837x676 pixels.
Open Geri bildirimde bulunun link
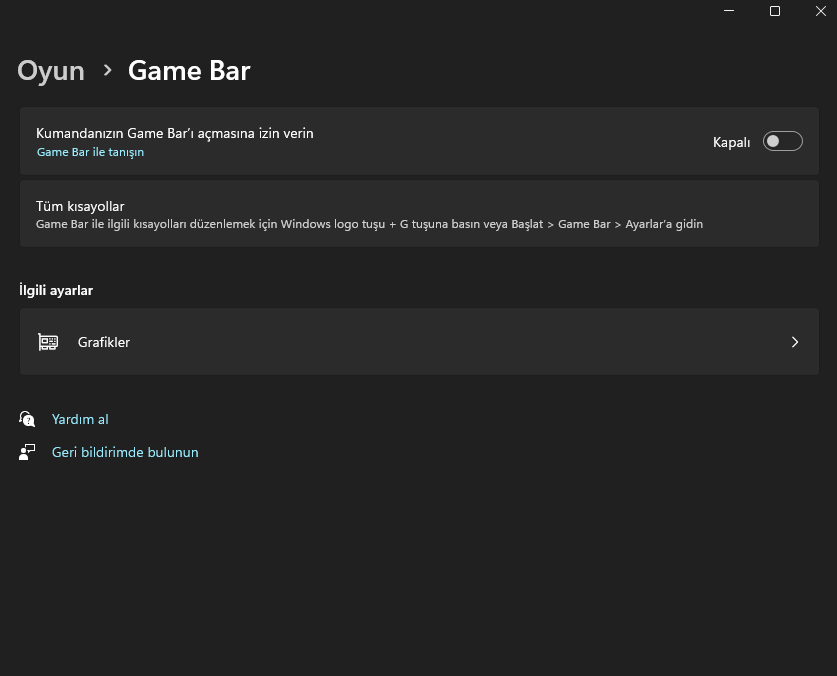point(125,452)
